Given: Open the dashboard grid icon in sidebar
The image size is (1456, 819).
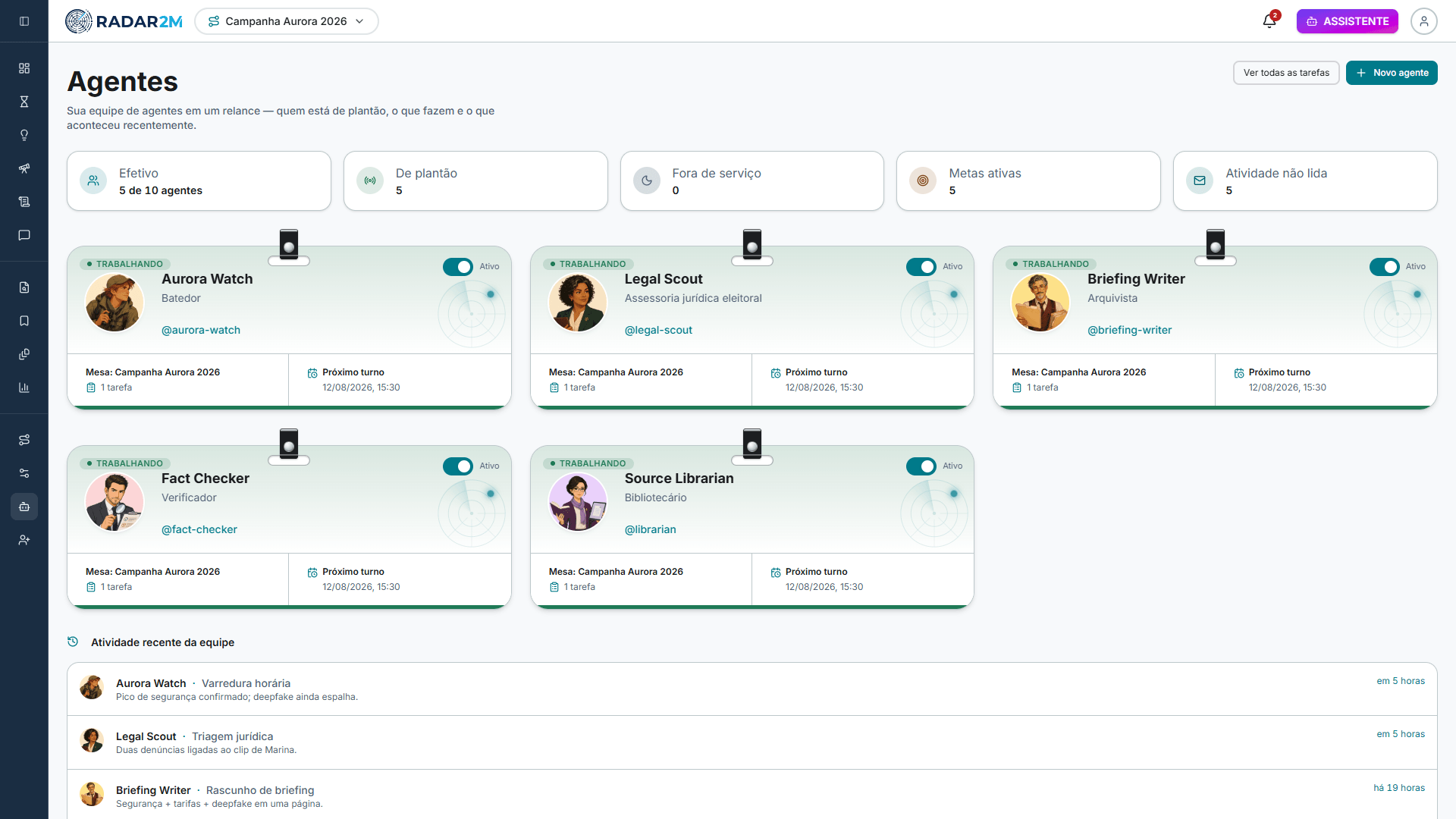Looking at the screenshot, I should click(24, 68).
